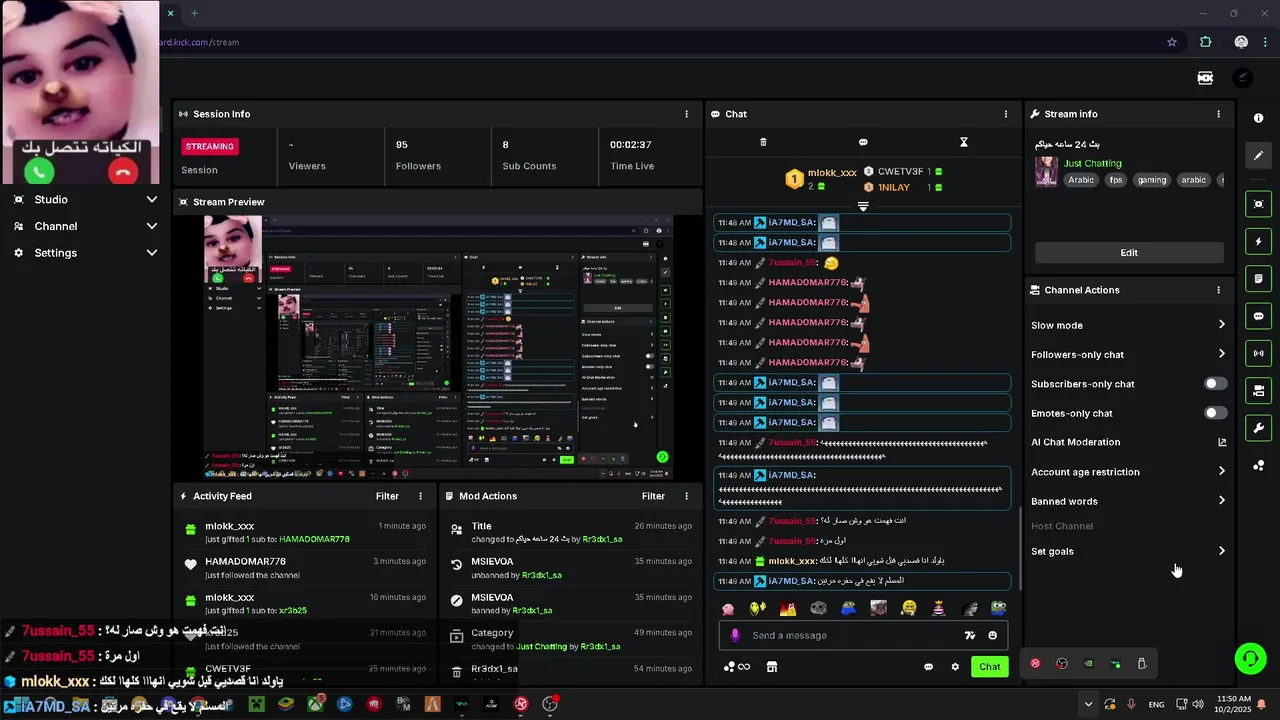Image resolution: width=1280 pixels, height=720 pixels.
Task: Click the hourglass icon in chat header
Action: tap(964, 142)
